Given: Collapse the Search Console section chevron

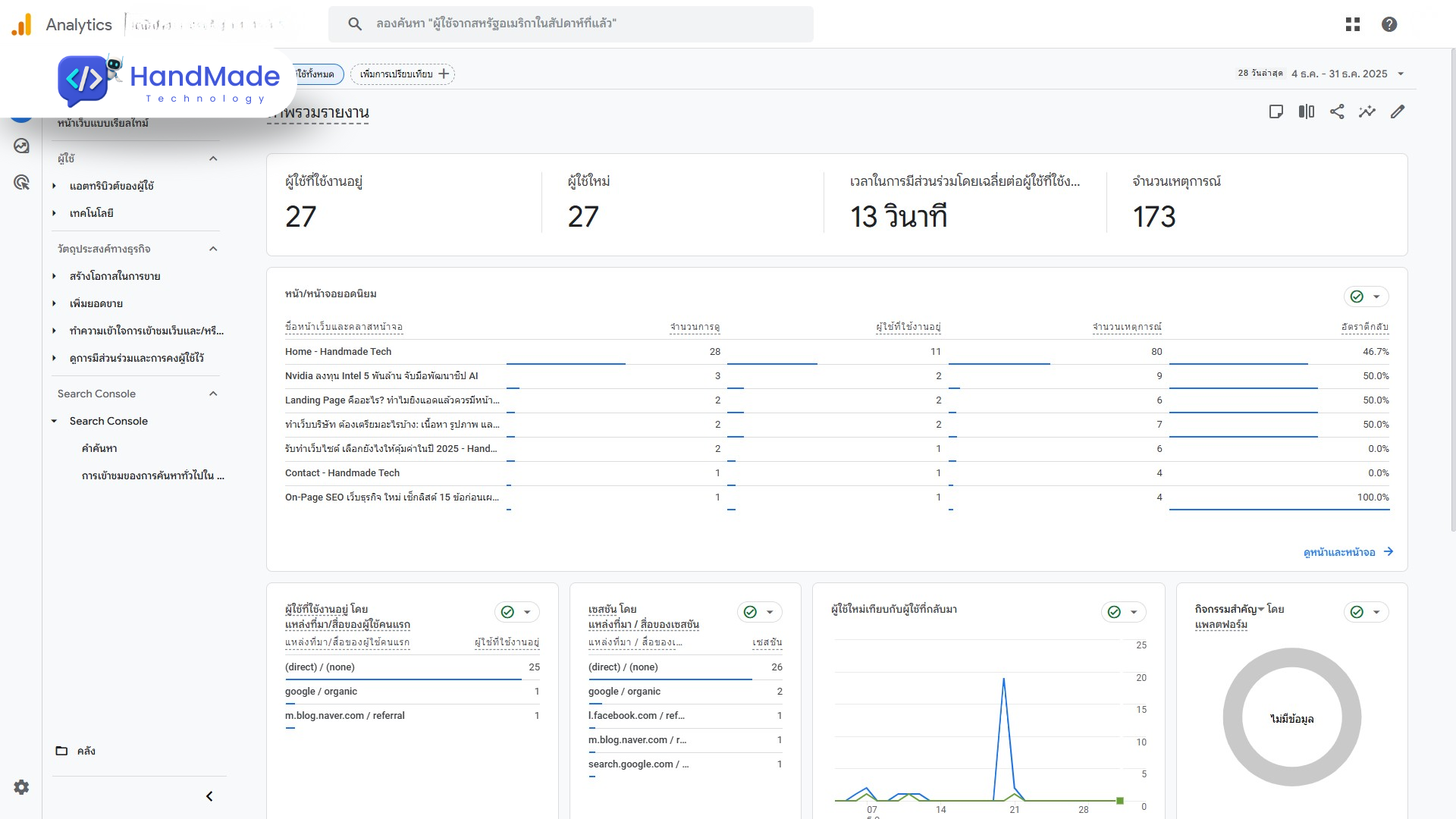Looking at the screenshot, I should pyautogui.click(x=213, y=394).
